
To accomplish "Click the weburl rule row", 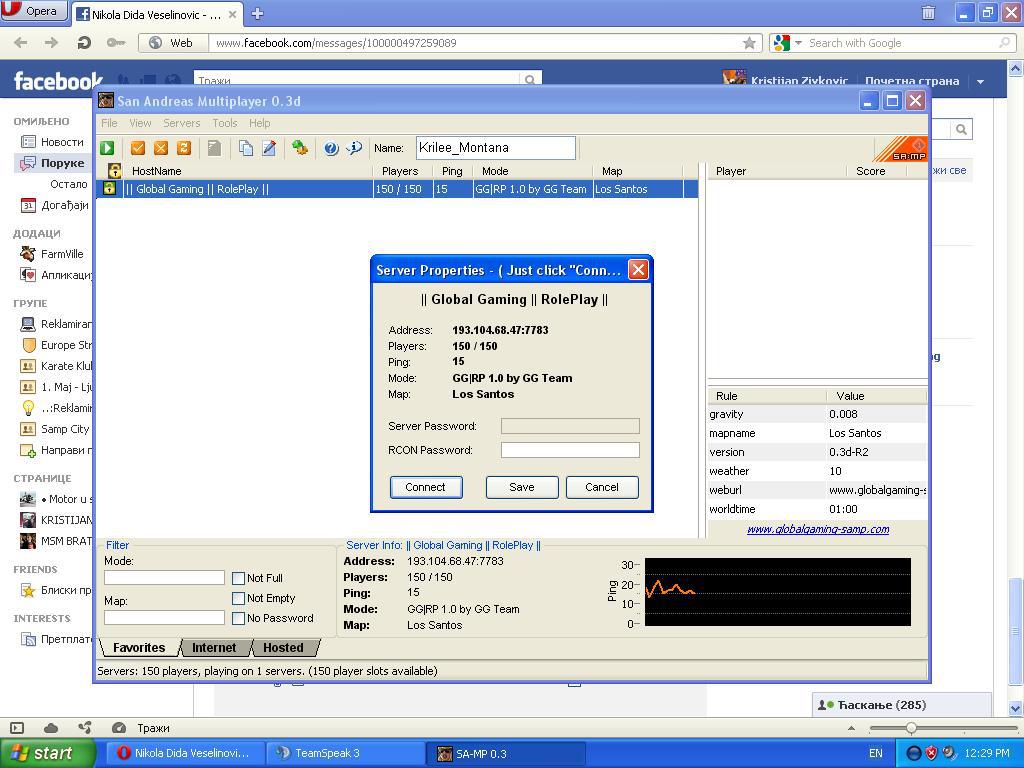I will point(818,490).
